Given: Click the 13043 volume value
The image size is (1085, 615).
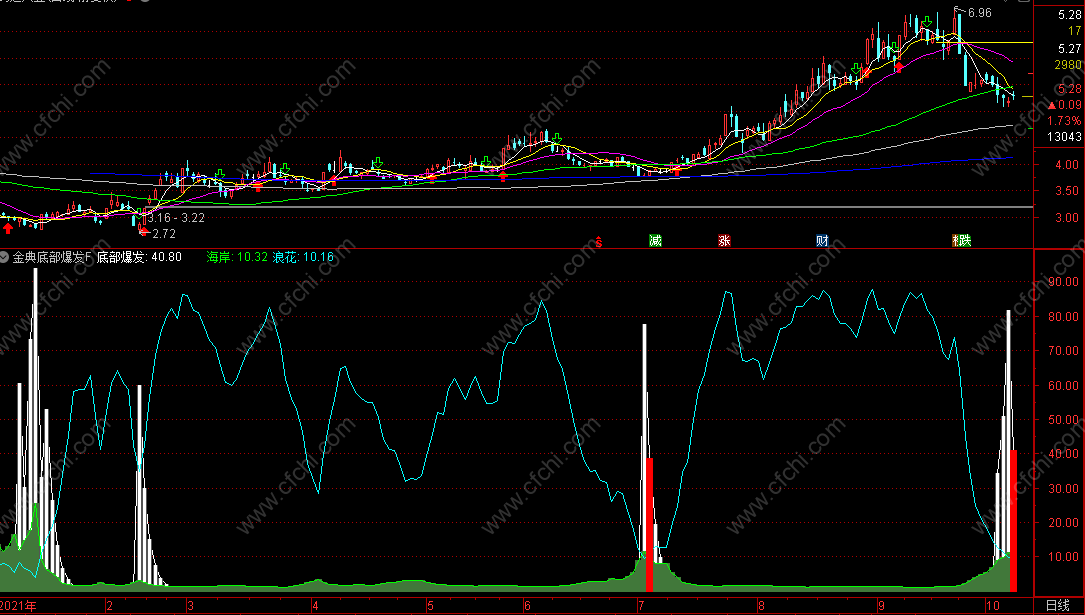Looking at the screenshot, I should pos(1064,137).
